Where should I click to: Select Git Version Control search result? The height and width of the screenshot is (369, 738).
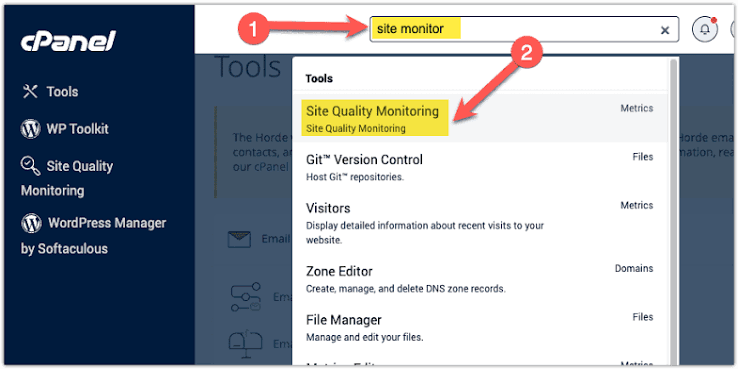480,167
